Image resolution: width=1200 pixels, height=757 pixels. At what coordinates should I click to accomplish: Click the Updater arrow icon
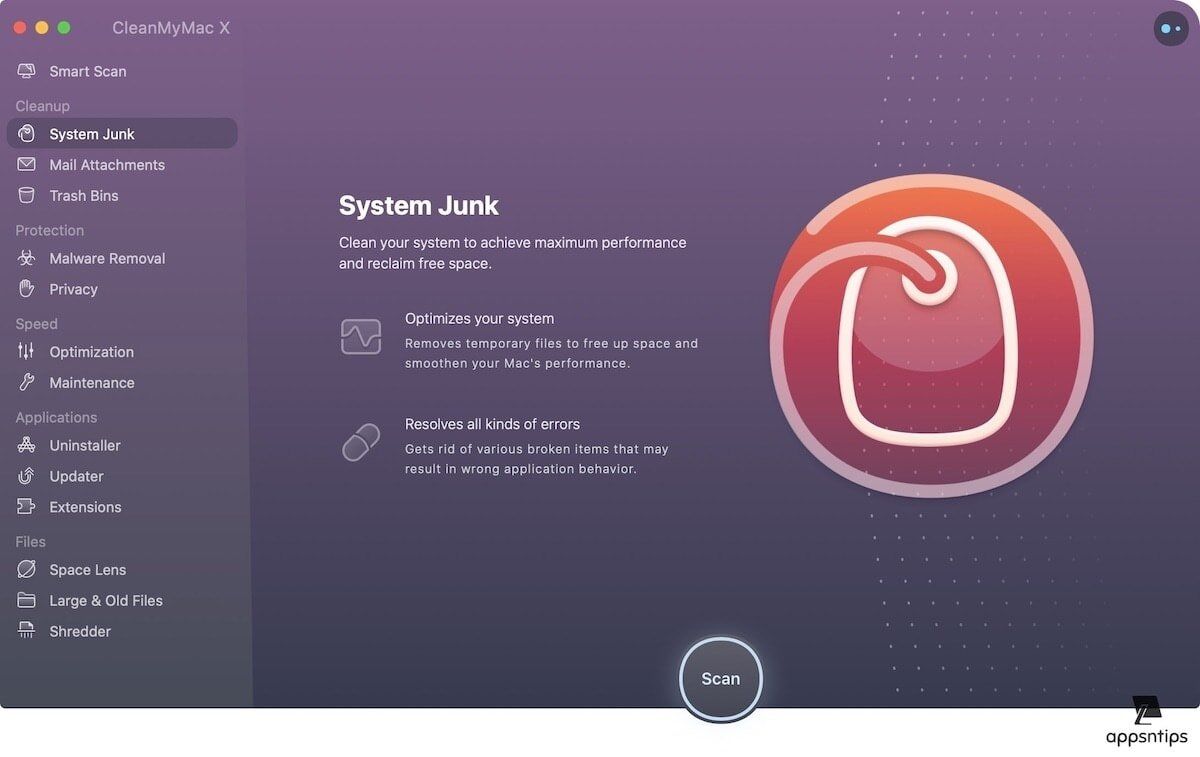(27, 476)
